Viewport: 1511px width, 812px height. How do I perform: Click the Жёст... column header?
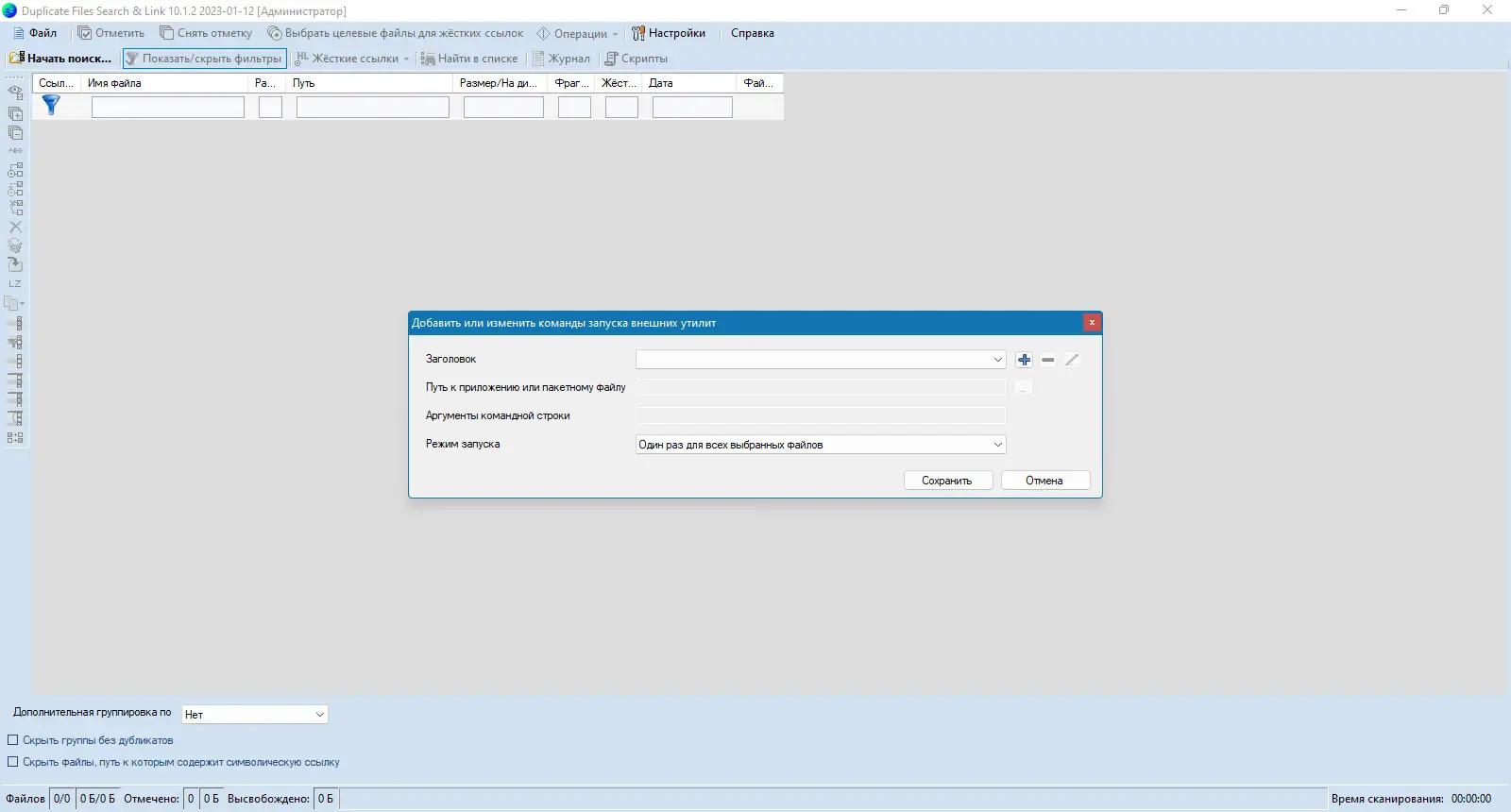coord(619,83)
